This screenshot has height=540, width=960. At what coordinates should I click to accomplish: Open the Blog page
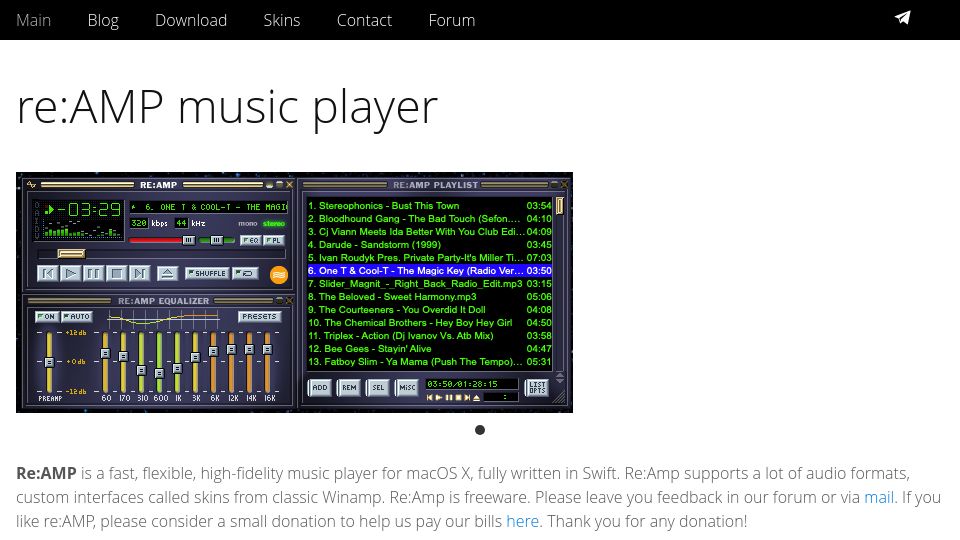coord(103,20)
